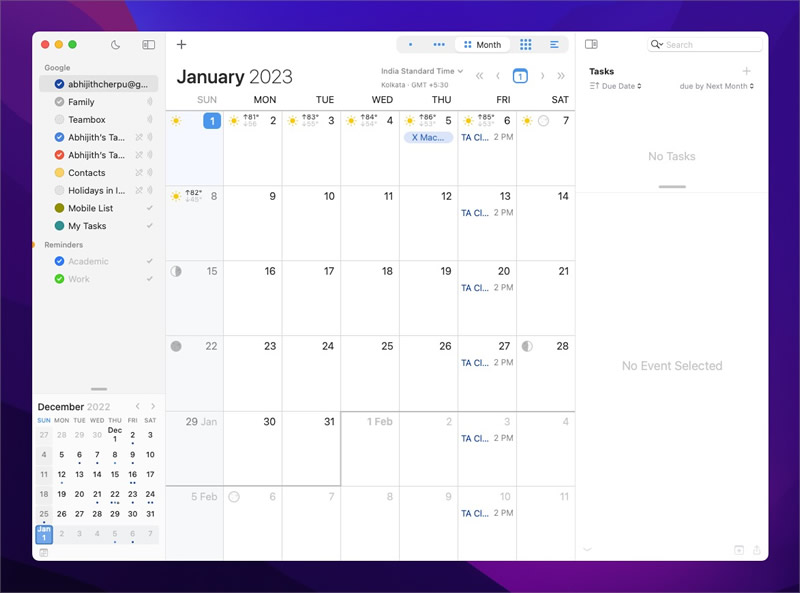This screenshot has width=800, height=593.
Task: Switch to List view lines icon
Action: tap(554, 44)
